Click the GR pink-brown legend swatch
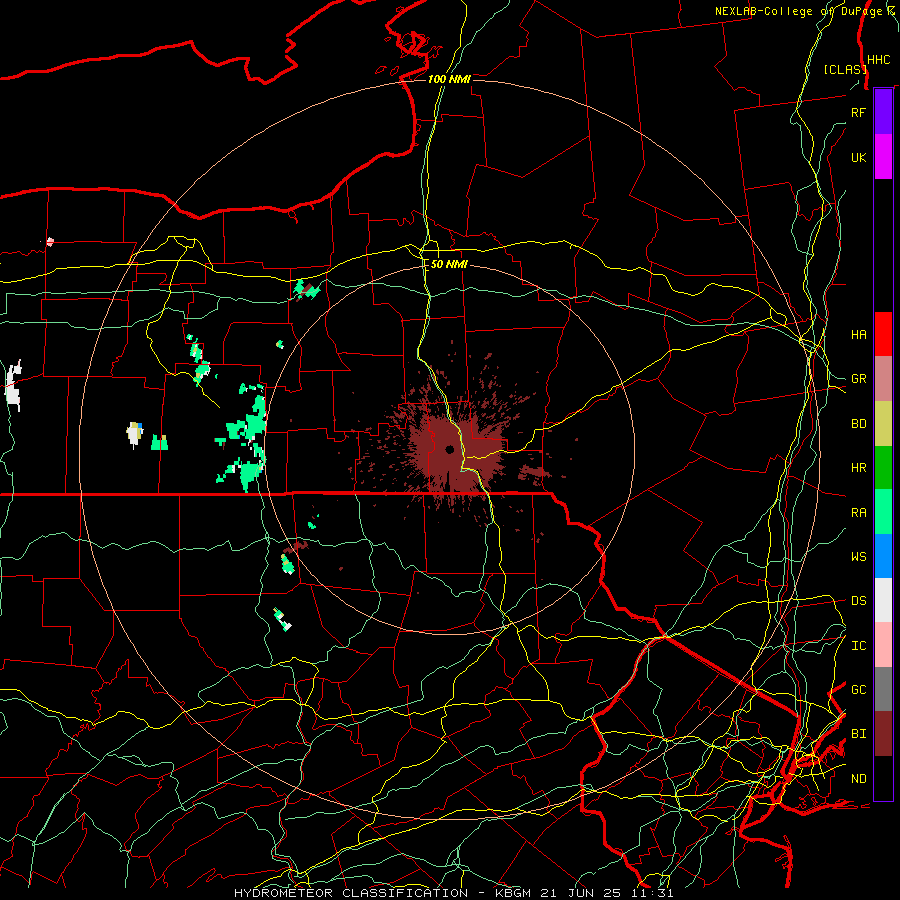The width and height of the screenshot is (900, 900). pos(883,379)
